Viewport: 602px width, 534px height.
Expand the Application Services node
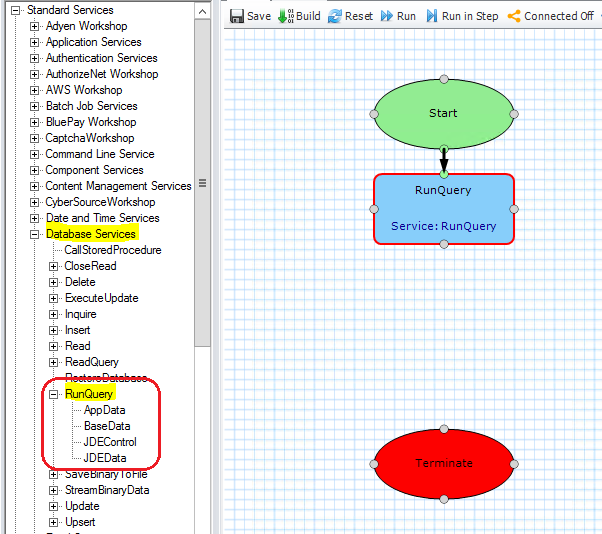35,42
